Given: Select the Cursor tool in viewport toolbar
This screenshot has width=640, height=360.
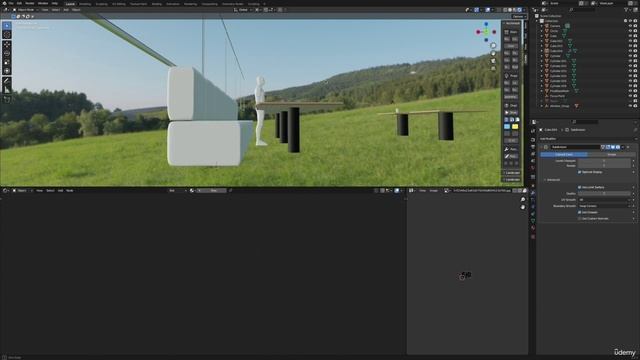Looking at the screenshot, I should tap(7, 35).
